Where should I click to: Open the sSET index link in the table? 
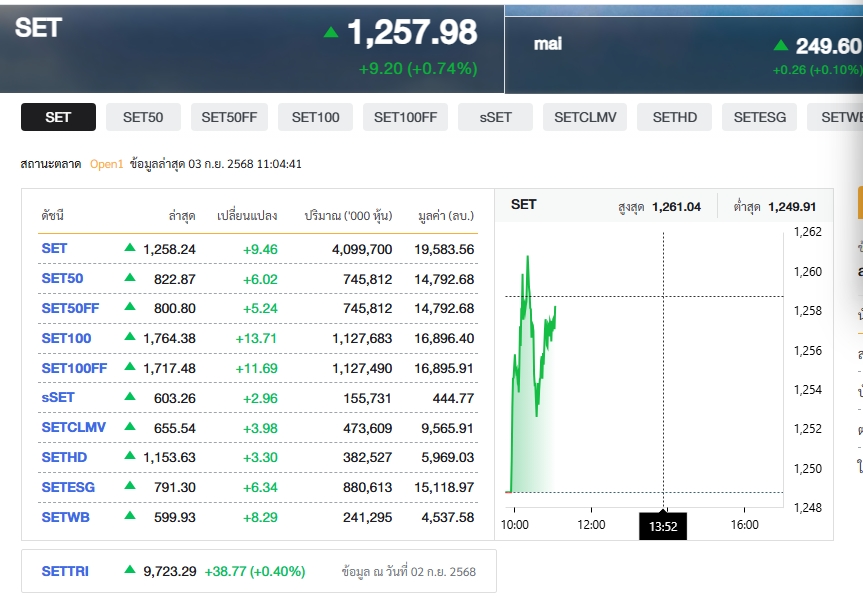(x=58, y=397)
